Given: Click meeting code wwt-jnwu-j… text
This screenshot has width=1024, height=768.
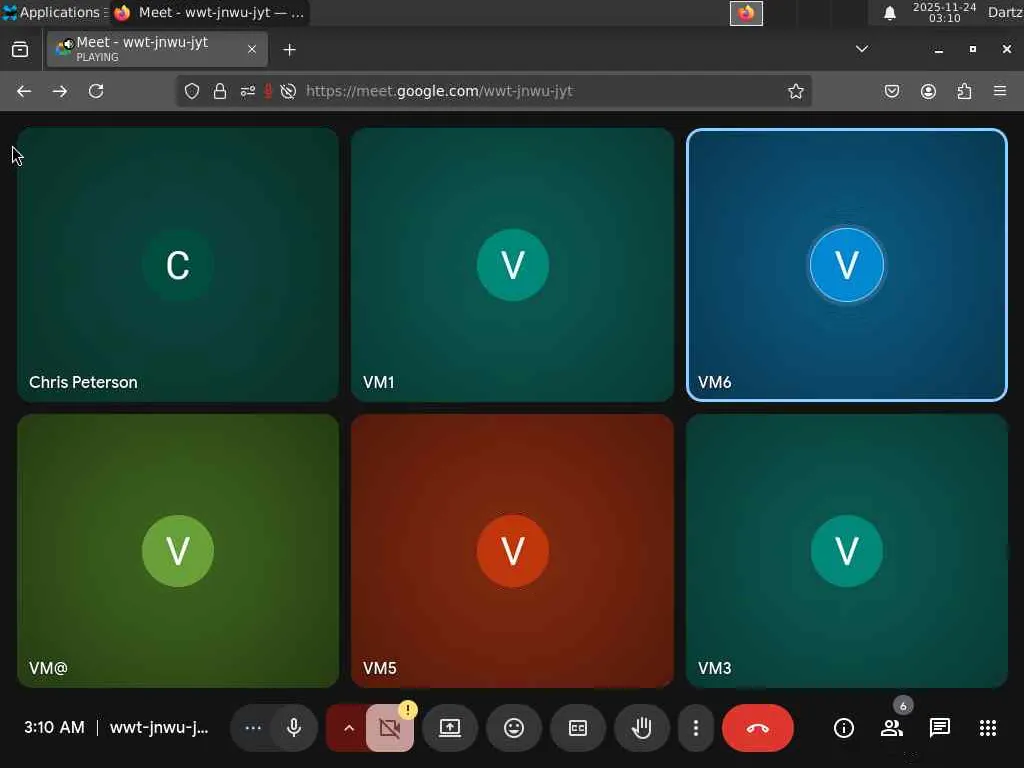Looking at the screenshot, I should [159, 728].
